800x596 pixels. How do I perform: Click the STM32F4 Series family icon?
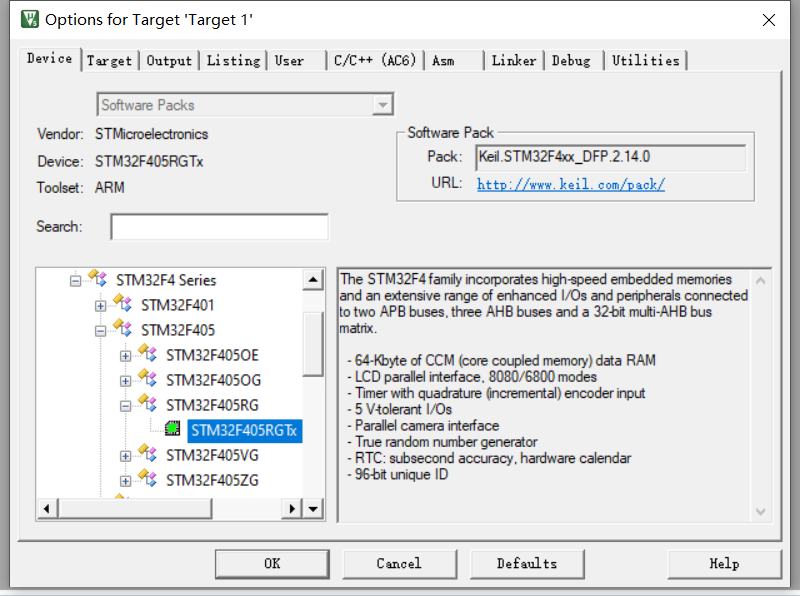tap(97, 278)
